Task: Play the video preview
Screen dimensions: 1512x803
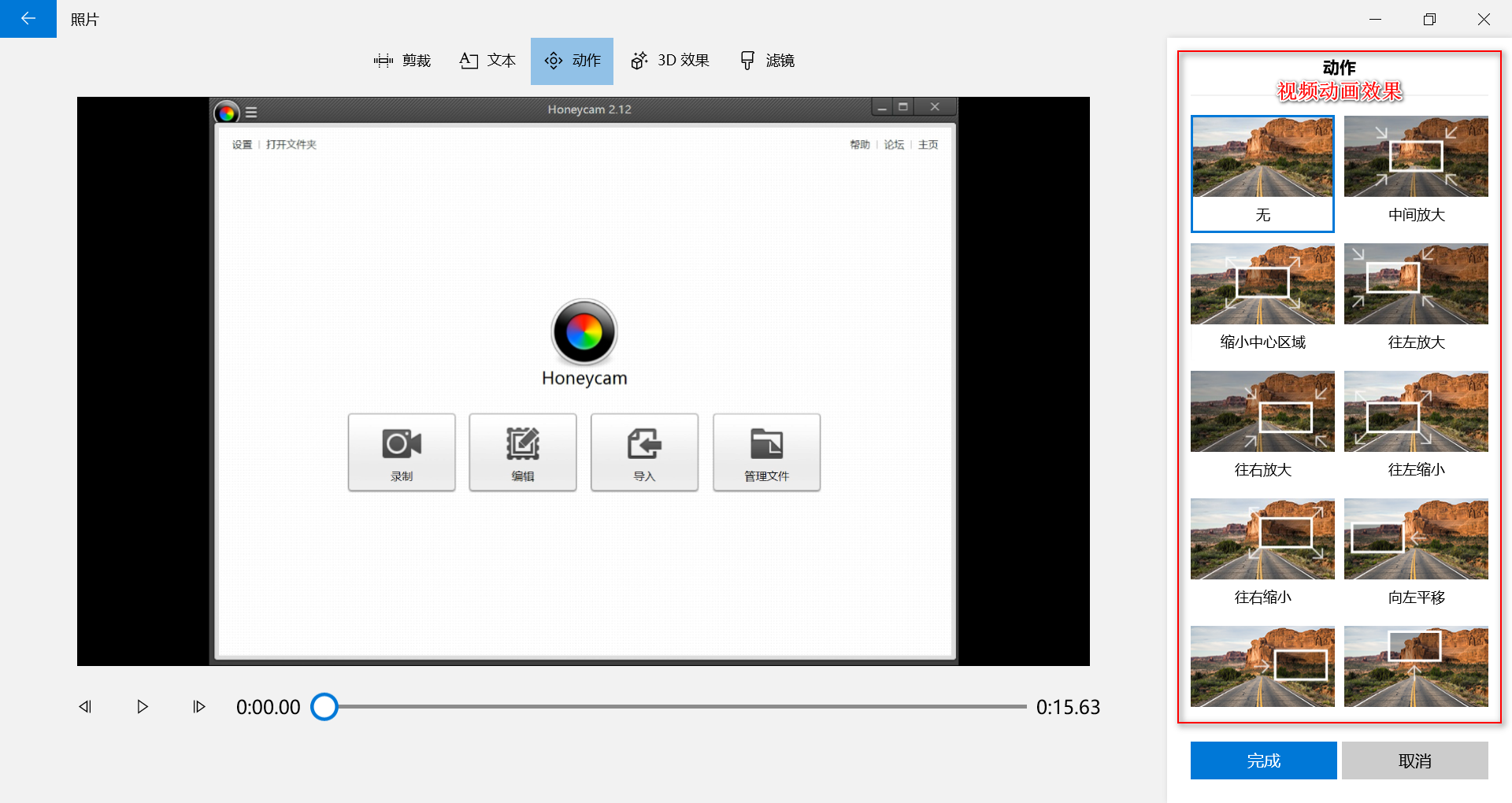Action: 143,707
